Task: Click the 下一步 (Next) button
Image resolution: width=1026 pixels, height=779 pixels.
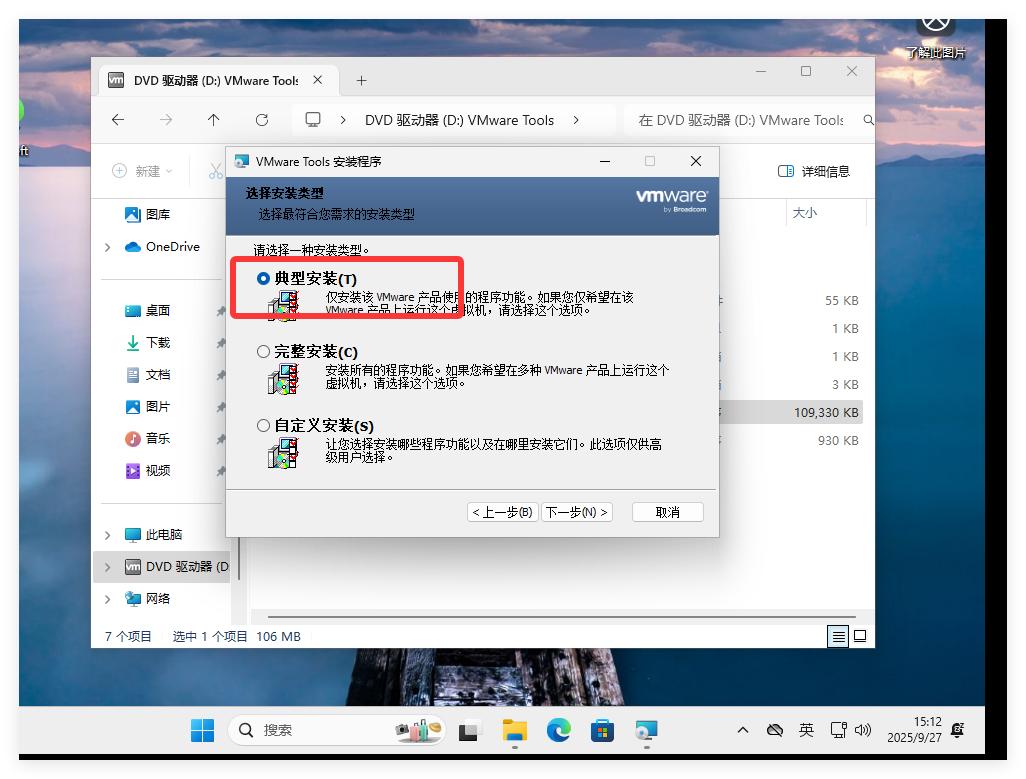Action: click(x=576, y=511)
